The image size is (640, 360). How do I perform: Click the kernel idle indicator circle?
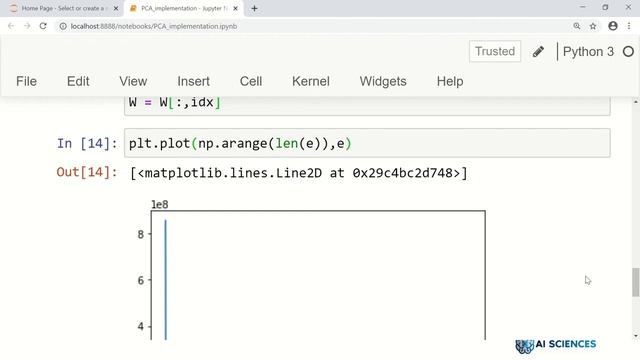coord(629,51)
